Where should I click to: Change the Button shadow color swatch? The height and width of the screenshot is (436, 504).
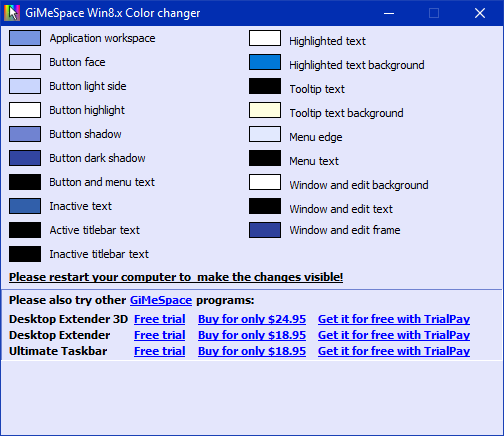coord(25,134)
